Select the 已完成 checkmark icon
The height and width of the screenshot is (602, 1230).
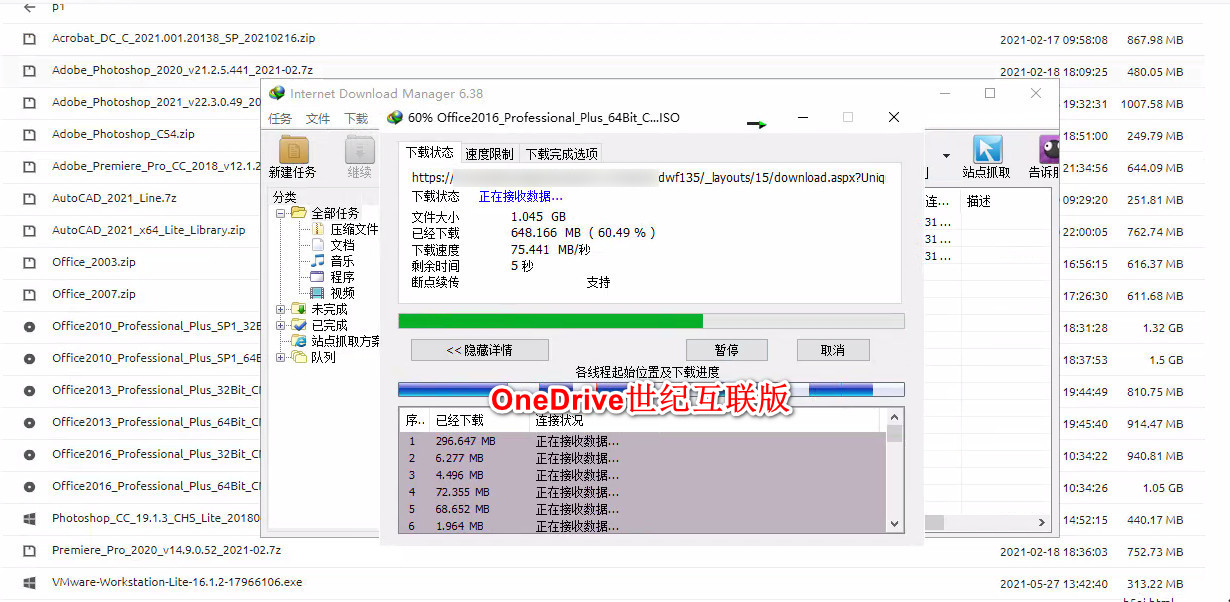tap(298, 325)
